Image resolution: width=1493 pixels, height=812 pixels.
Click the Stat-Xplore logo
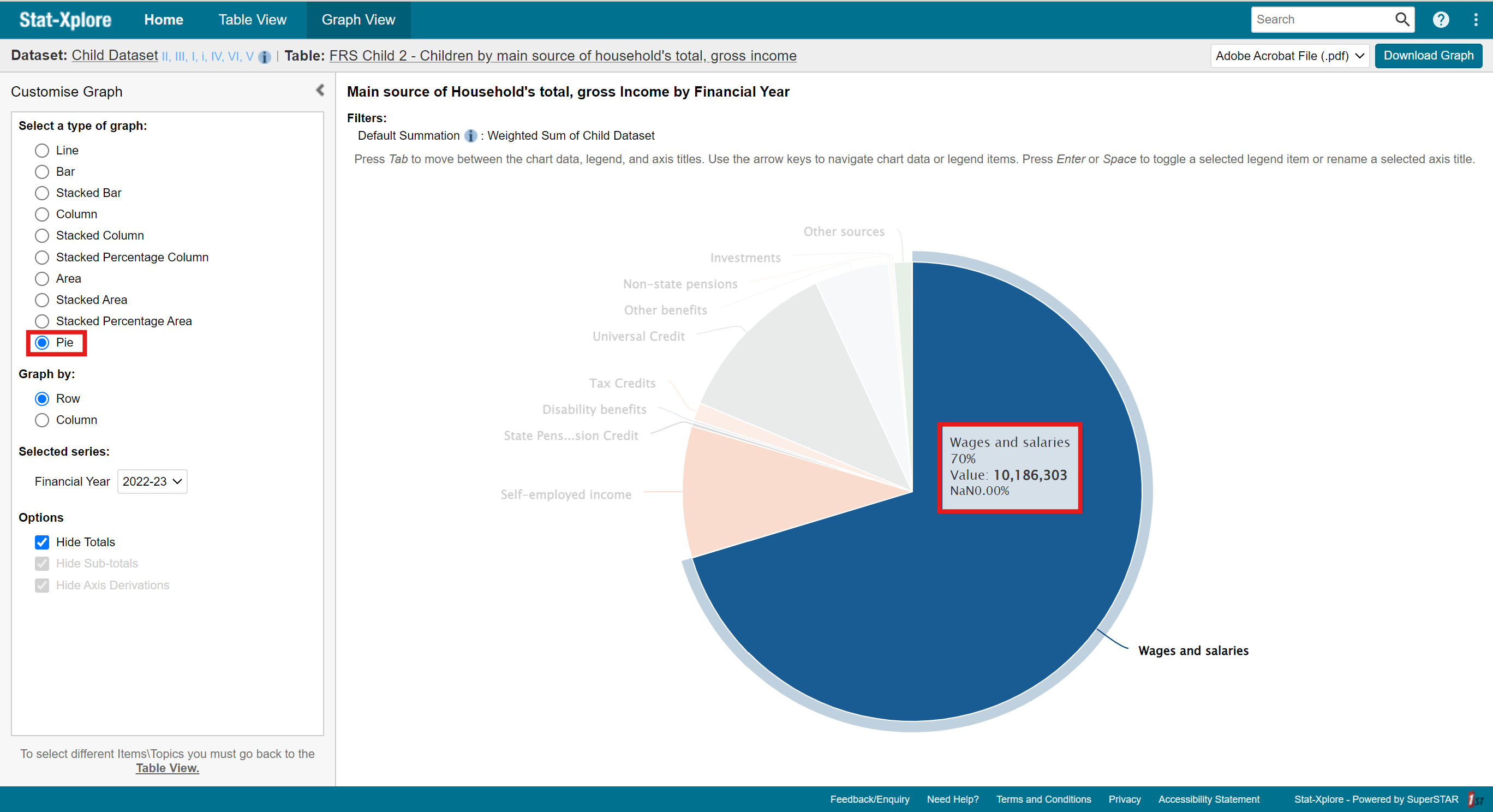pyautogui.click(x=65, y=20)
